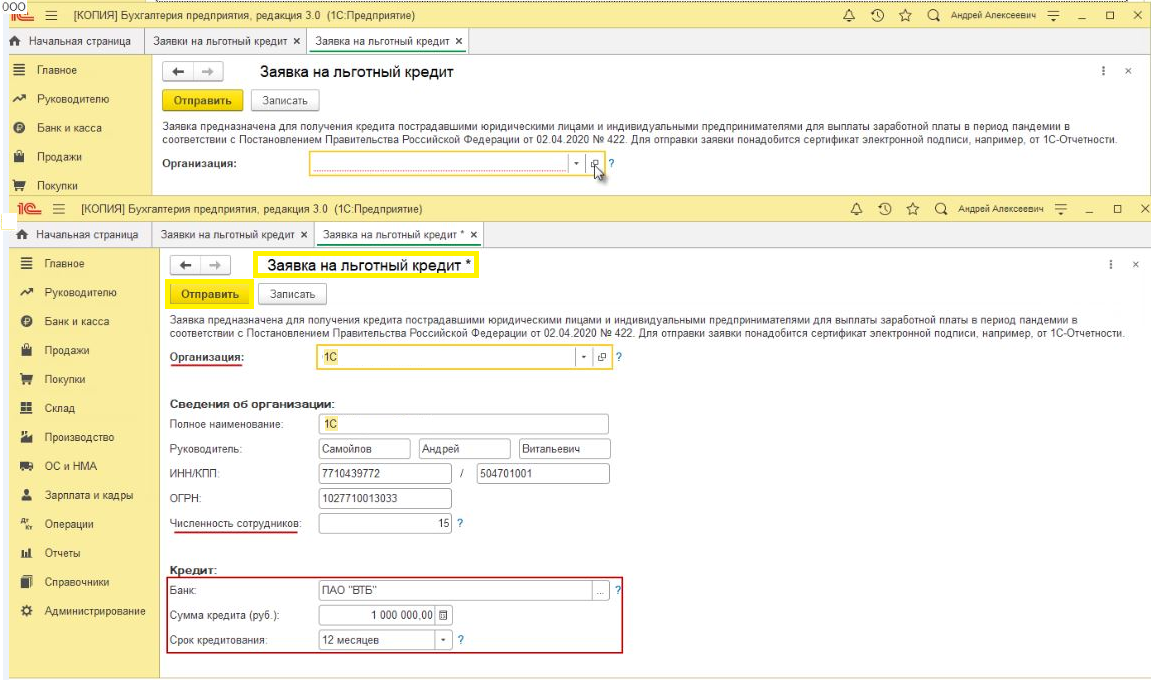The height and width of the screenshot is (682, 1151).
Task: Go back arrow in upper form
Action: click(x=178, y=71)
